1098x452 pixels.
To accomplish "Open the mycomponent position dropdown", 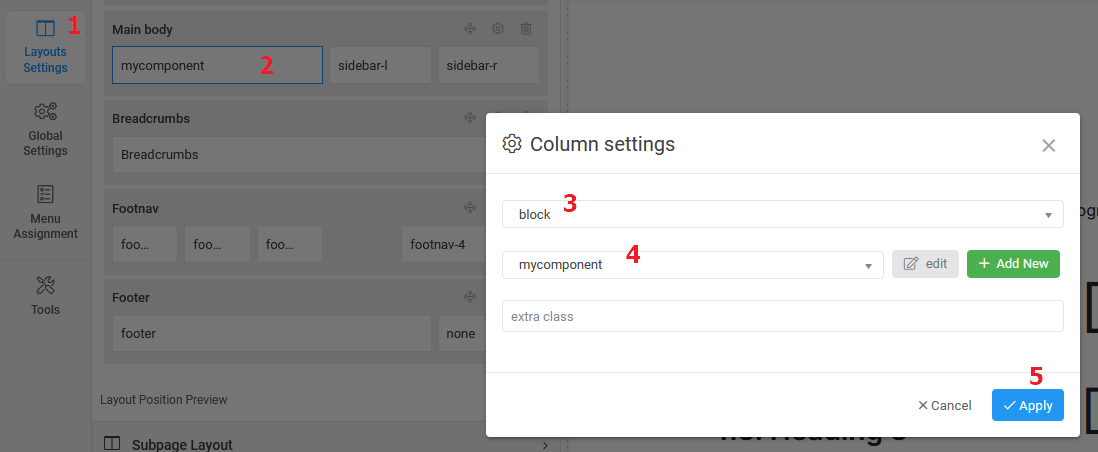I will click(x=692, y=265).
